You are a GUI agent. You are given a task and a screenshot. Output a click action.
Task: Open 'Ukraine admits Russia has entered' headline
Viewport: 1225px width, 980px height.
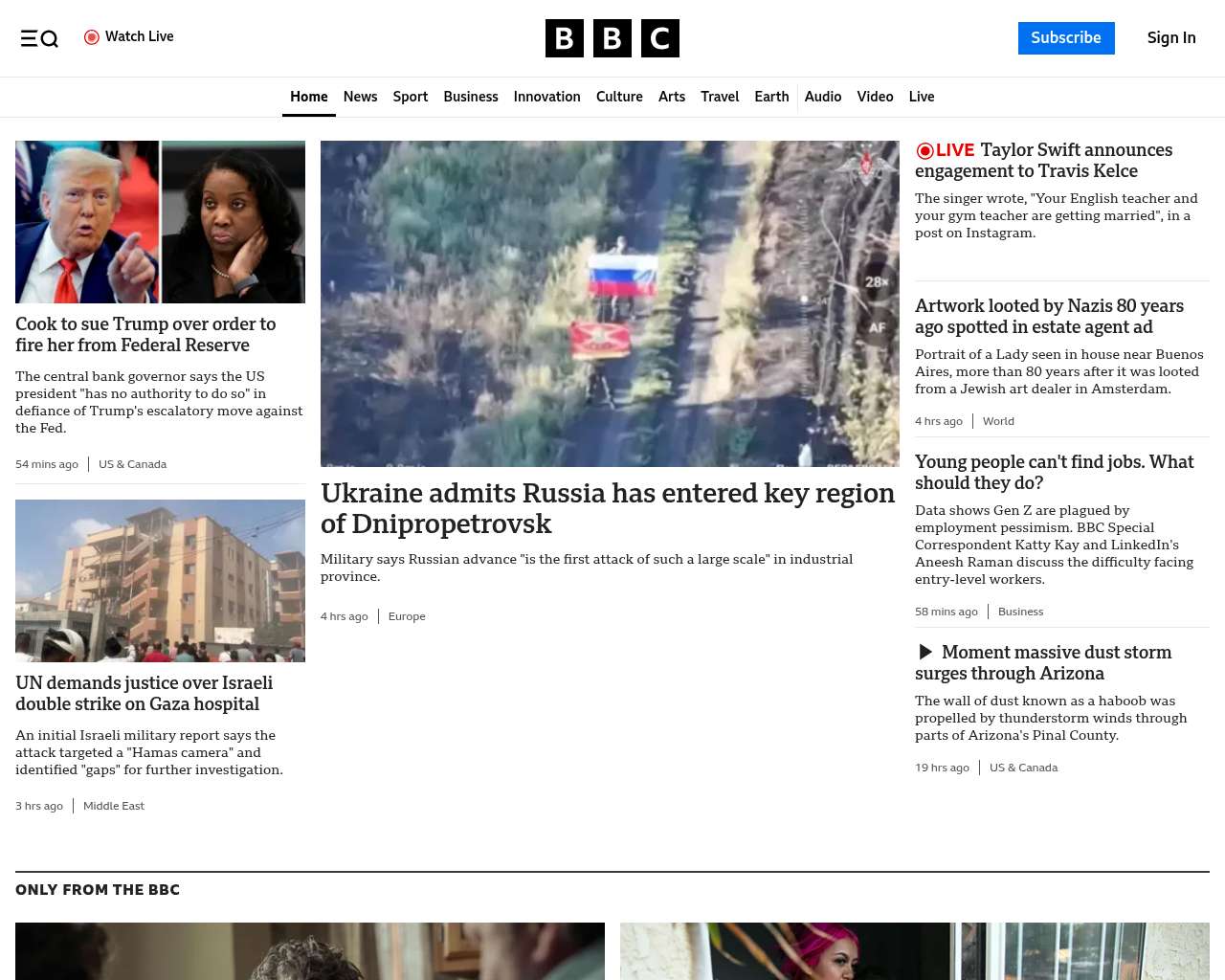click(608, 508)
